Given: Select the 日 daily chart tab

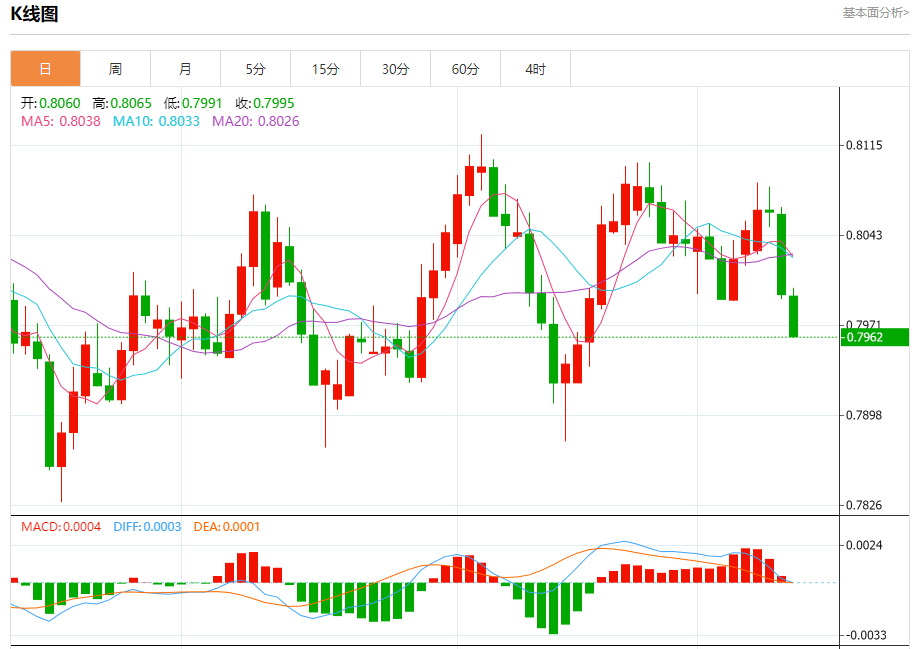Looking at the screenshot, I should point(45,69).
